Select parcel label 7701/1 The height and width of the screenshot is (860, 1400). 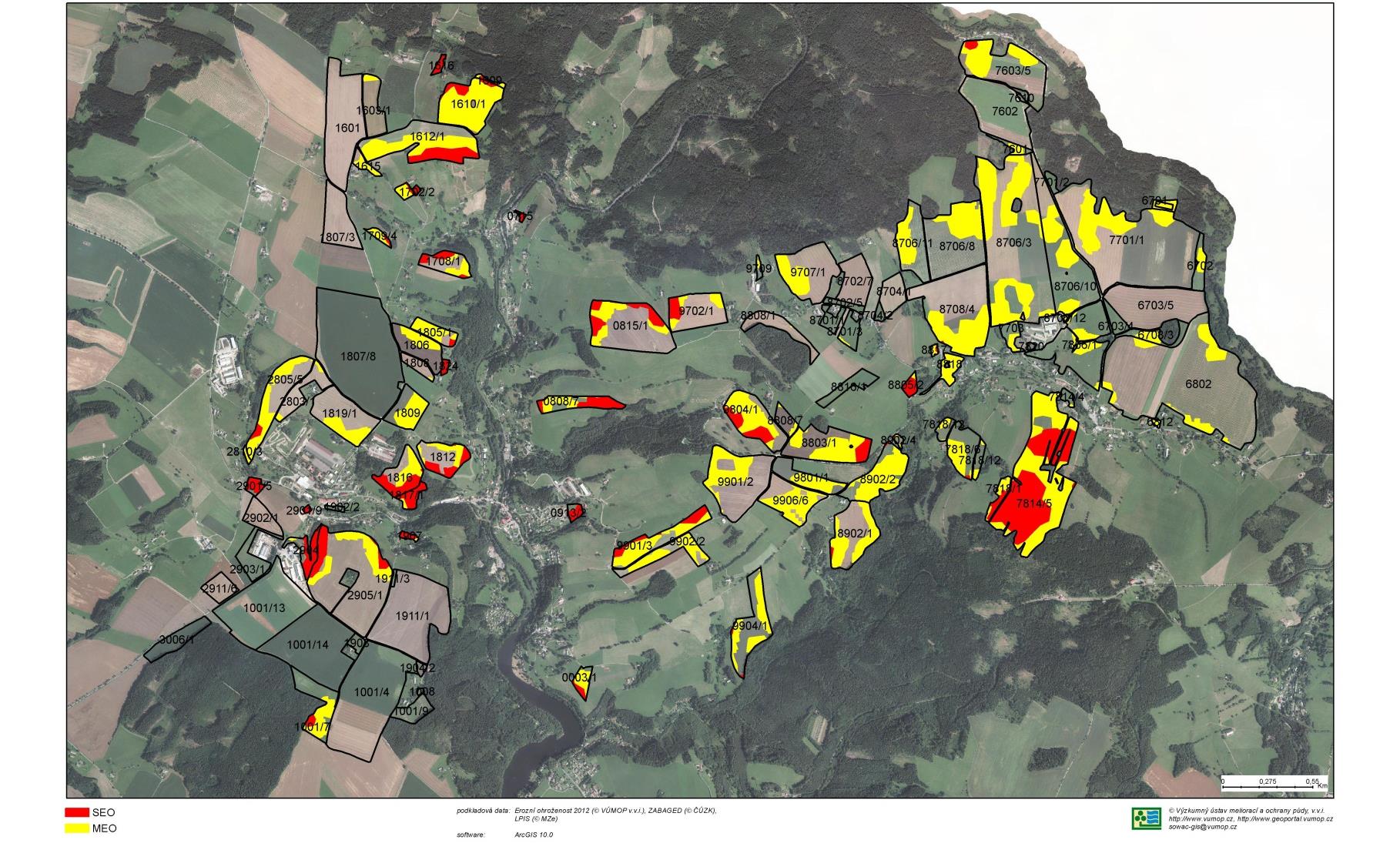coord(1127,240)
